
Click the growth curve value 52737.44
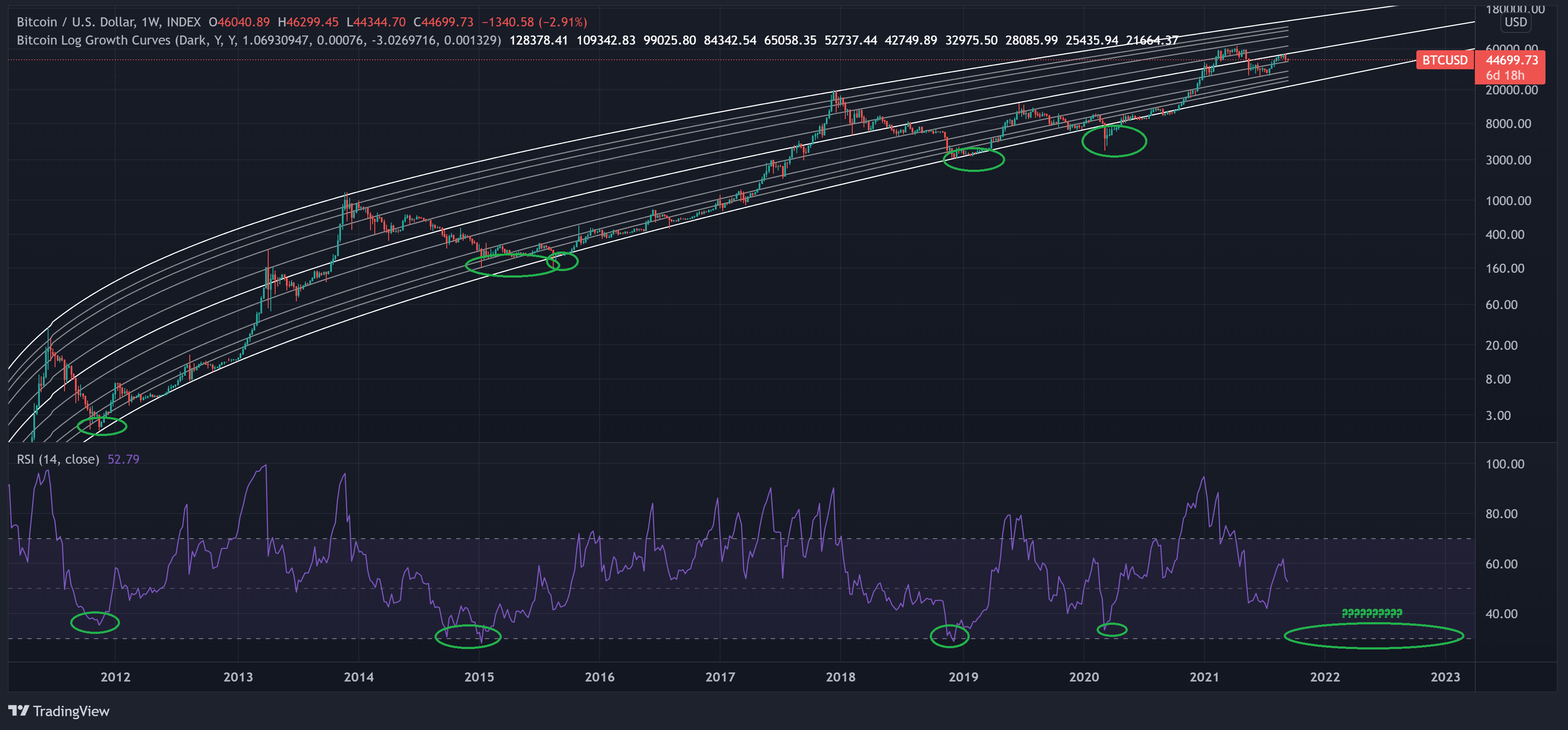851,40
